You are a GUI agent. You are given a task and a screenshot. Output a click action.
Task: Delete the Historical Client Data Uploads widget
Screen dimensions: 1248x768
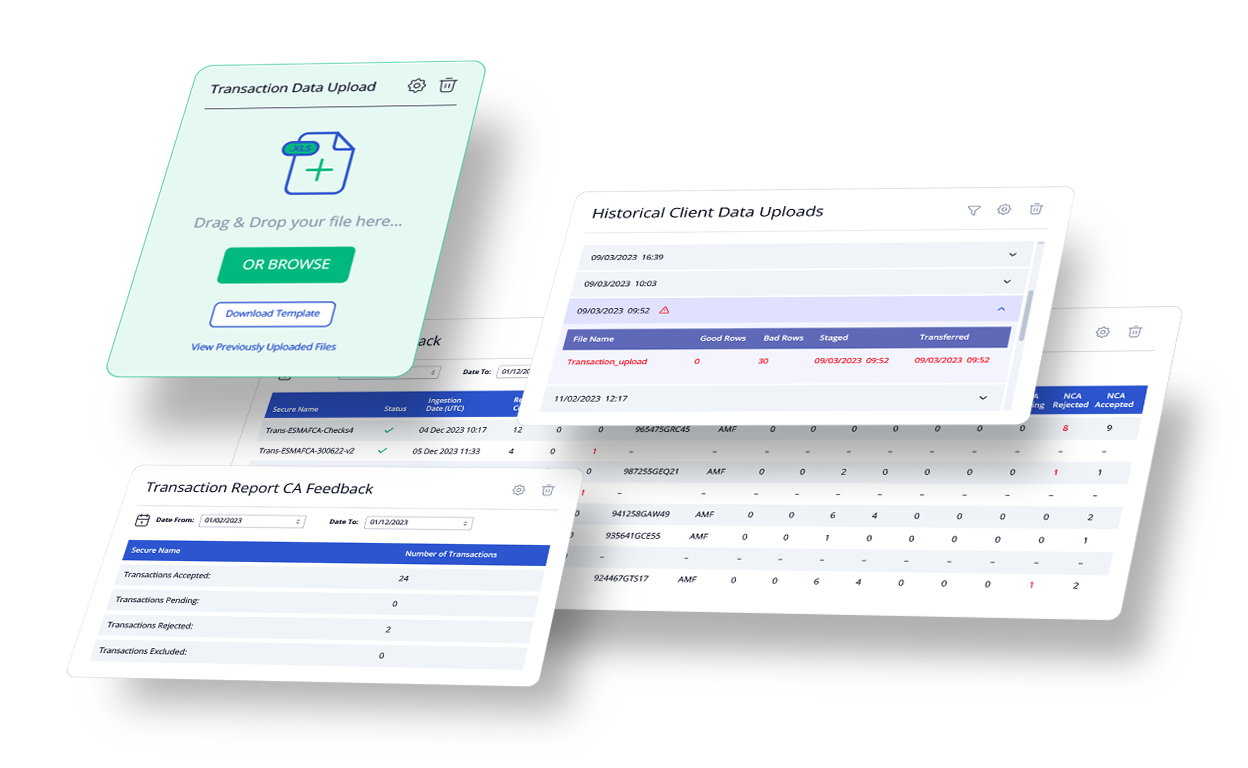(x=1036, y=209)
